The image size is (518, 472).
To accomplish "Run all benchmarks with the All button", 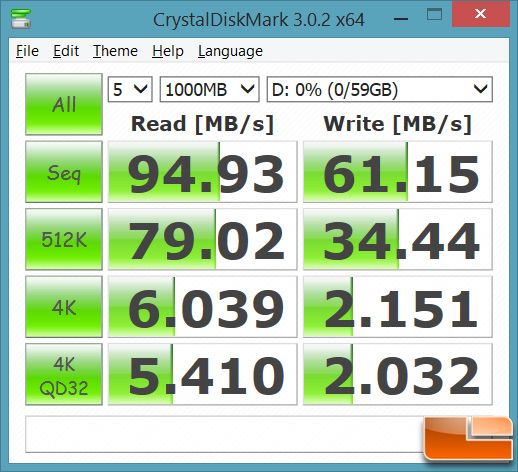I will pos(64,104).
